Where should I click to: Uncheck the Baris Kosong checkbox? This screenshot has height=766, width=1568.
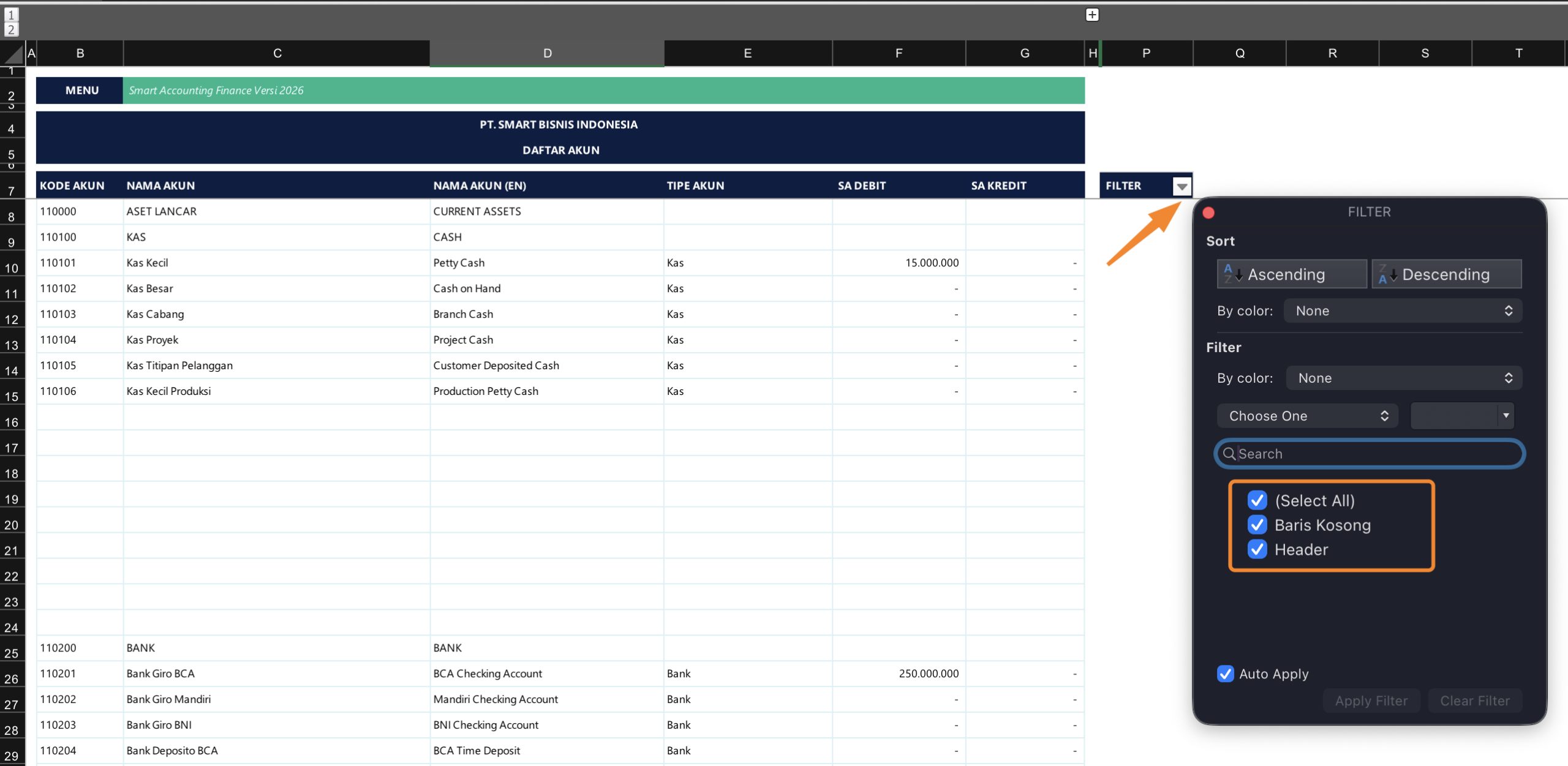click(x=1257, y=525)
